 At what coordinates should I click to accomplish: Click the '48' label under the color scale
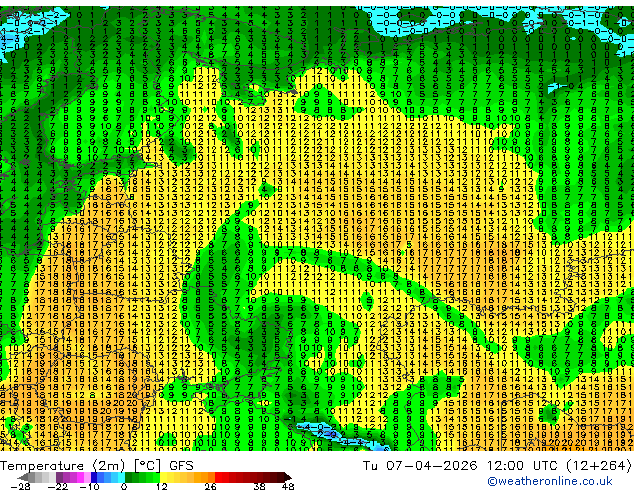pyautogui.click(x=288, y=486)
